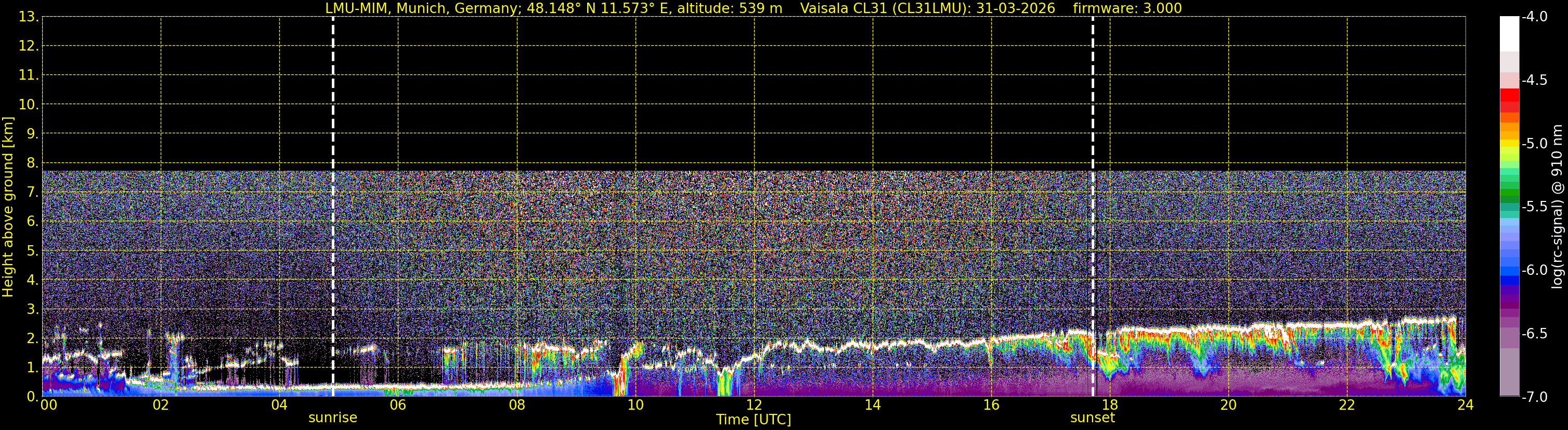Click the colorbar label 'log(rc-signal) @ 910 nm'
Image resolution: width=1568 pixels, height=430 pixels.
point(1558,207)
